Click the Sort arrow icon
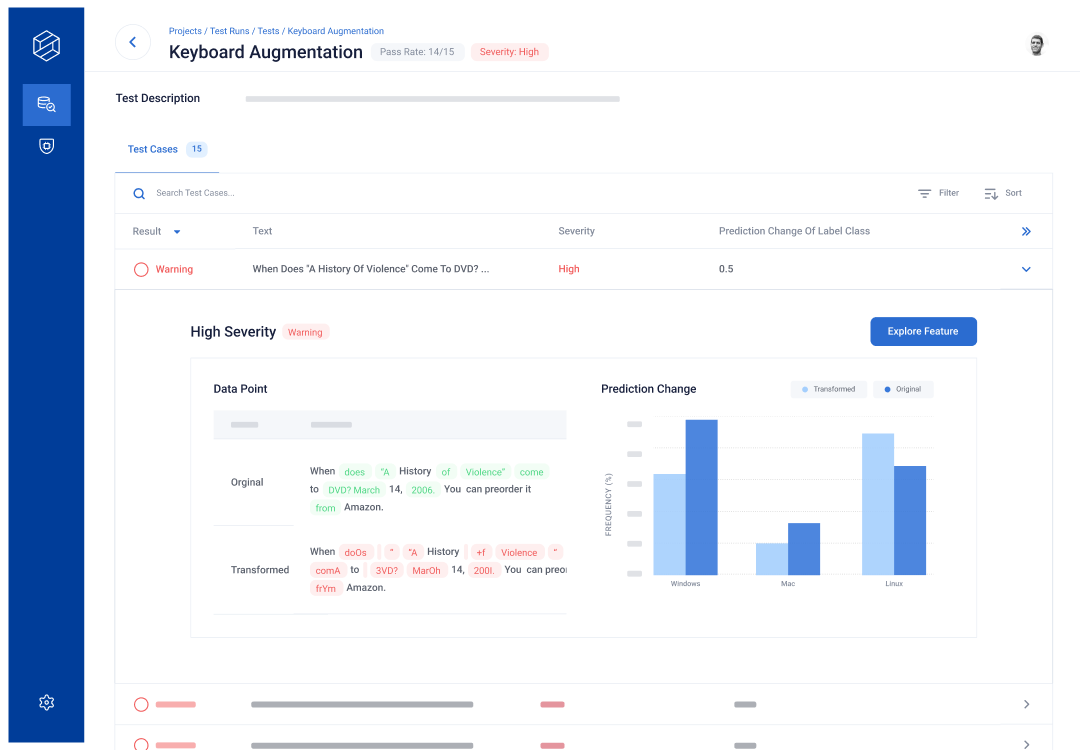Screen dimensions: 1080x750 [991, 194]
